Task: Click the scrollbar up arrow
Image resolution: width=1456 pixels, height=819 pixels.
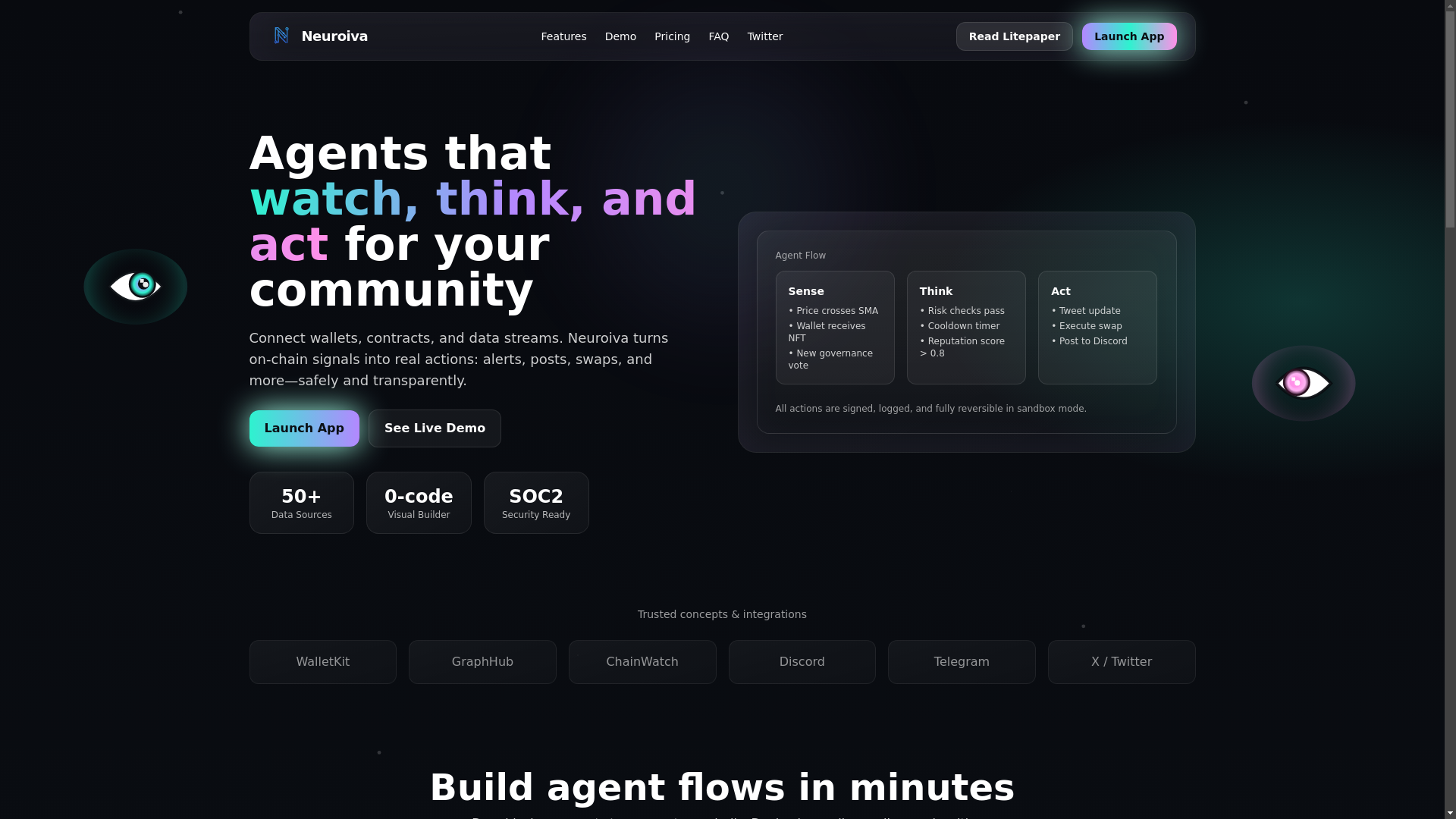Action: pyautogui.click(x=1450, y=6)
